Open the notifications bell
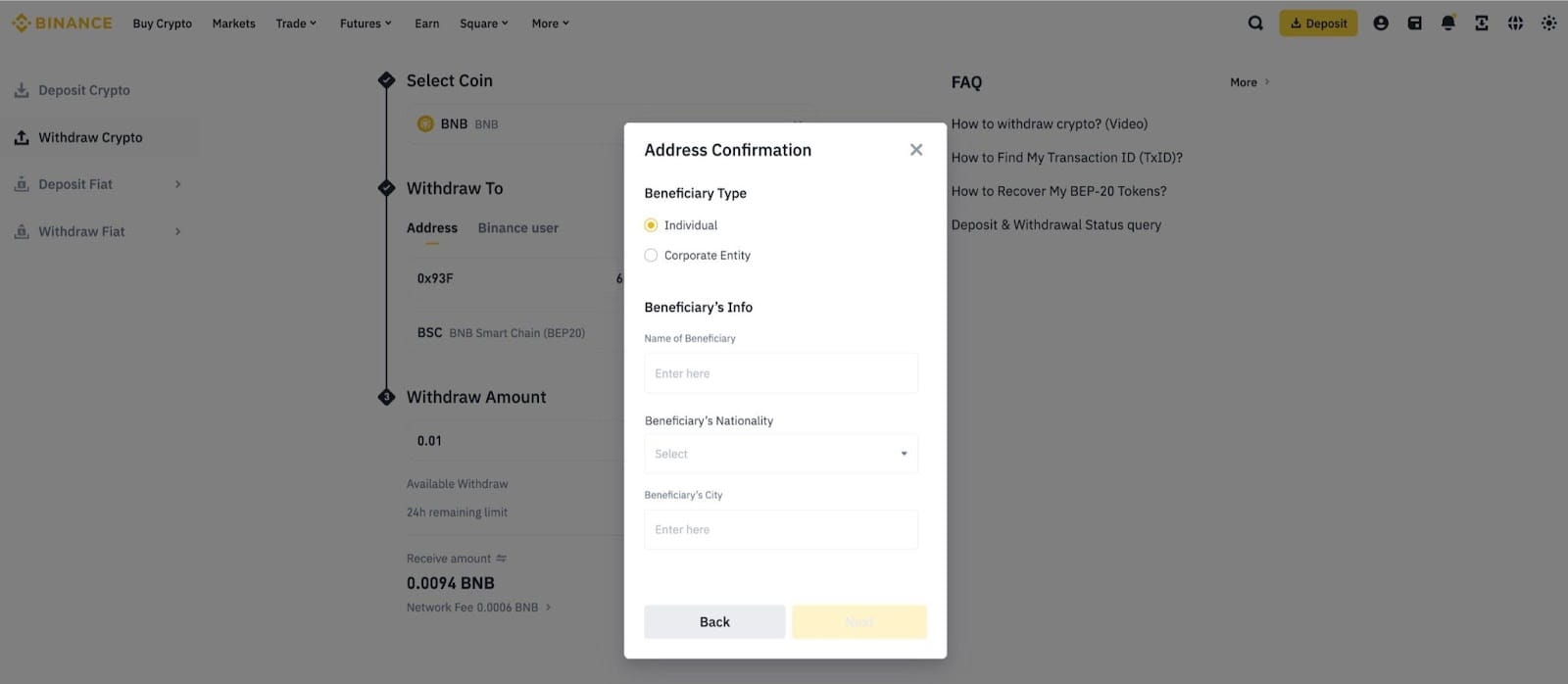Viewport: 1568px width, 684px height. [x=1448, y=23]
